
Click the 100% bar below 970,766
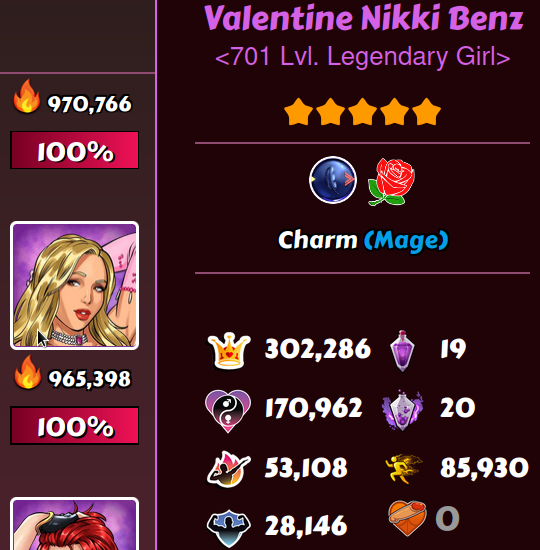point(74,150)
